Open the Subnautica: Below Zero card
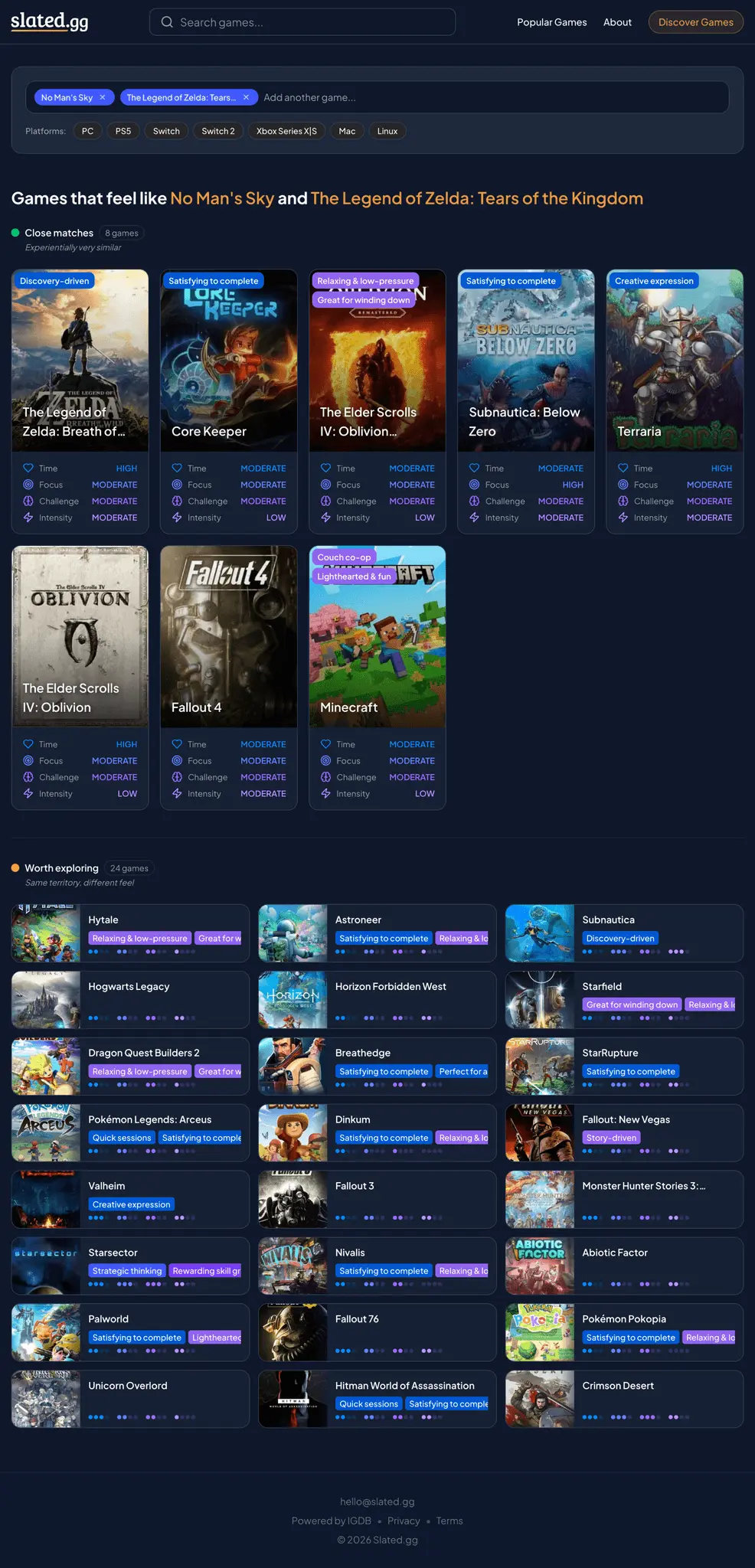 (x=526, y=401)
